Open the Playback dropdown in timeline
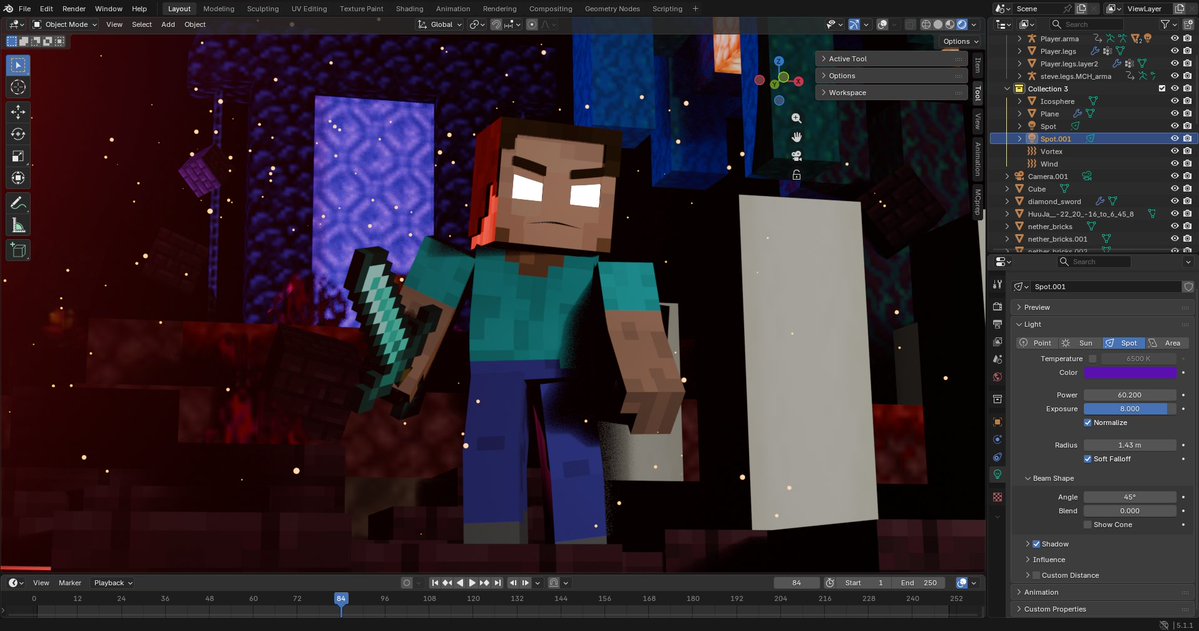 (x=113, y=583)
